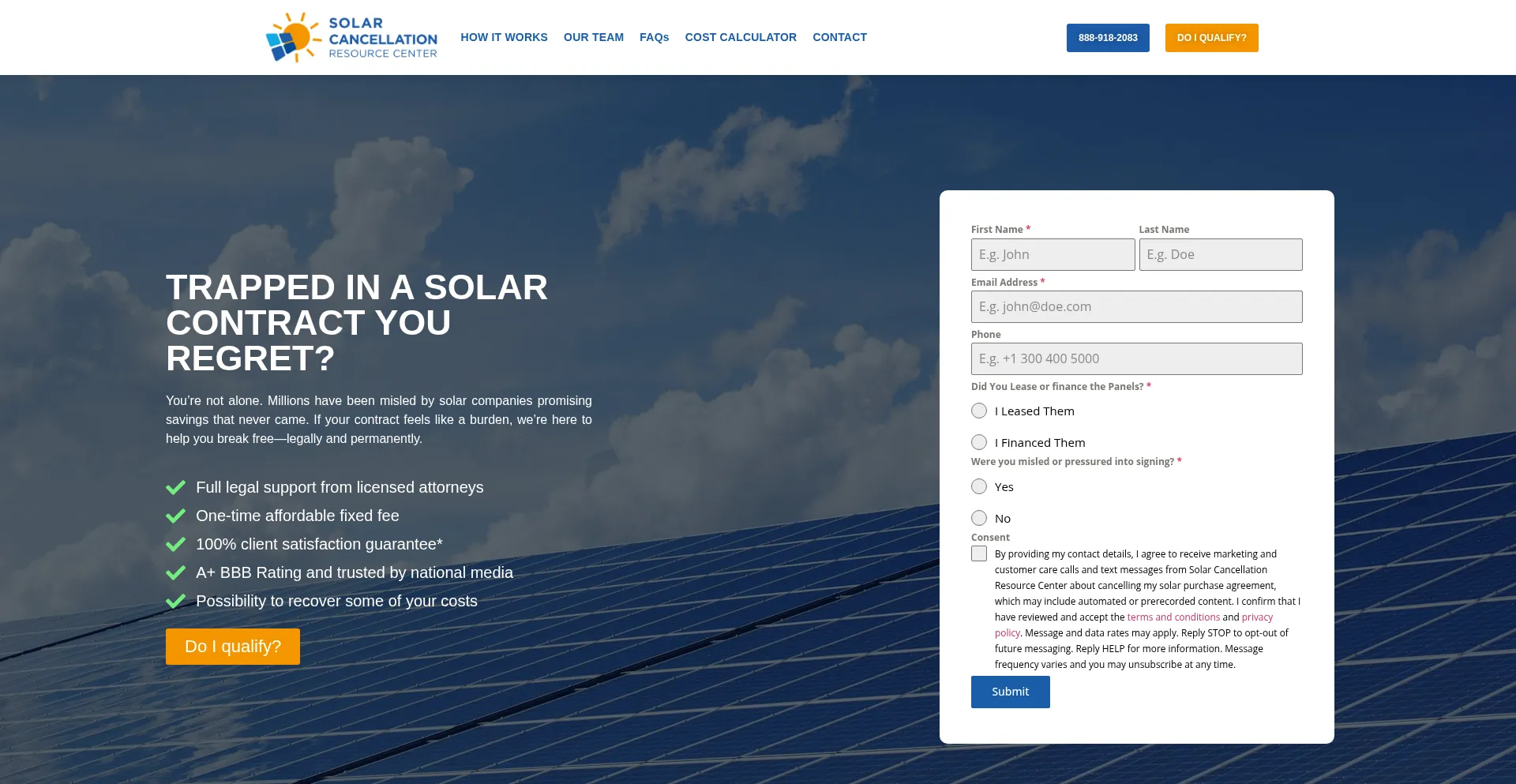Tick the Consent checkbox

pos(979,553)
